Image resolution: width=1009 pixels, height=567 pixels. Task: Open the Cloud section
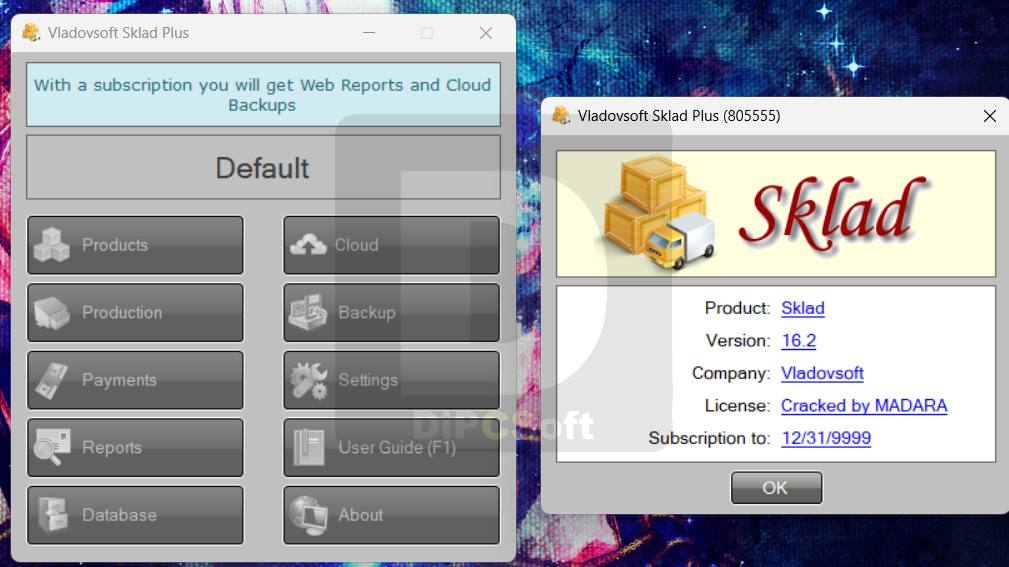tap(391, 245)
